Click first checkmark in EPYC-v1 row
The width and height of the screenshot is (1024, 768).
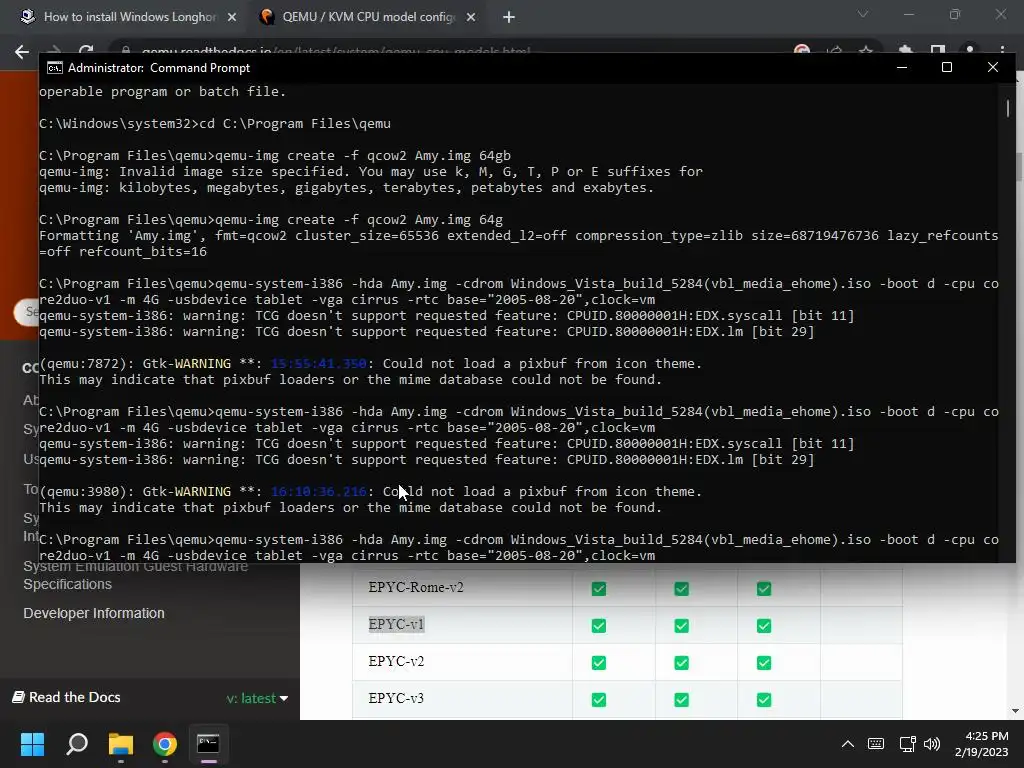[598, 626]
